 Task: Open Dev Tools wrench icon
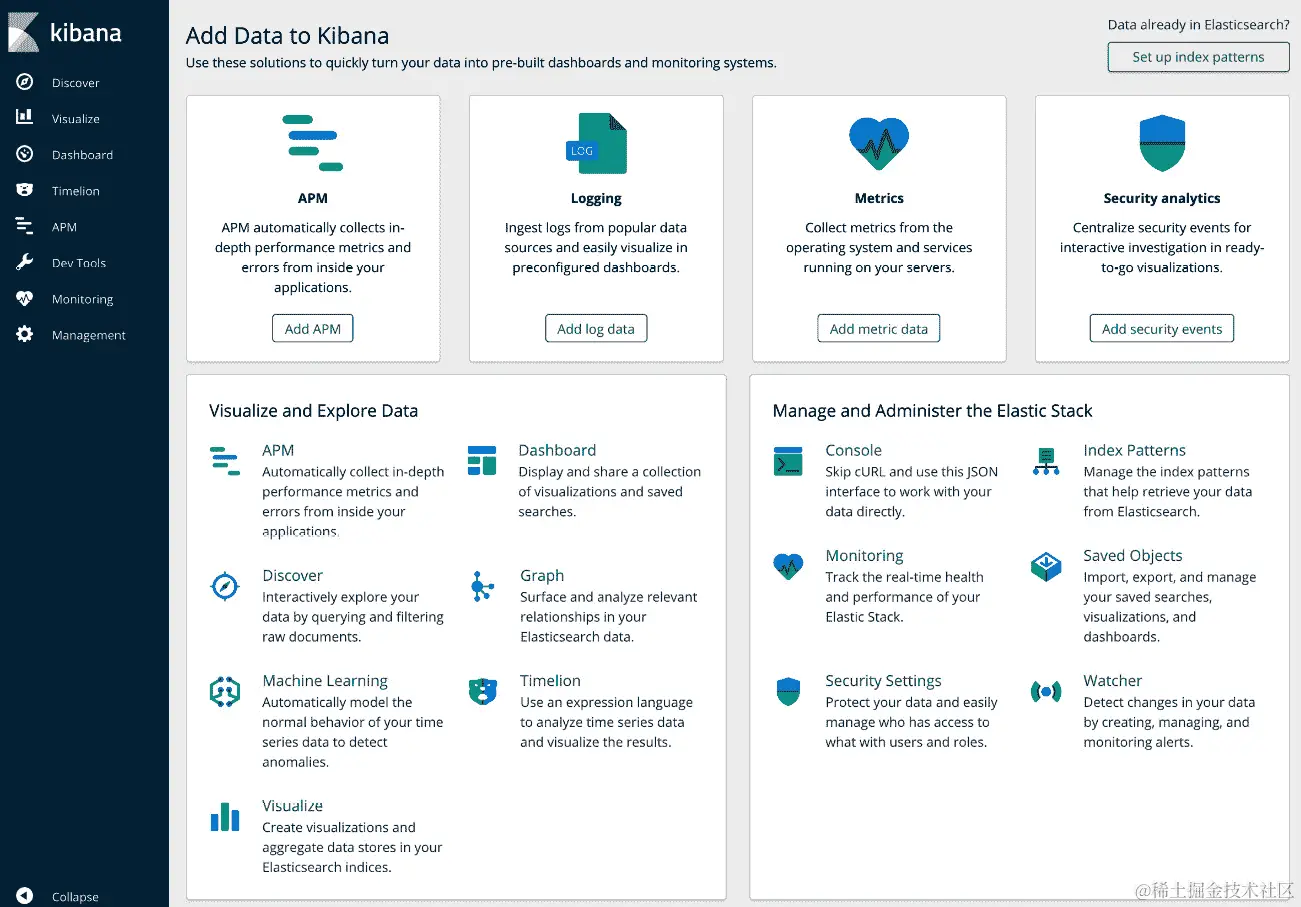(25, 263)
